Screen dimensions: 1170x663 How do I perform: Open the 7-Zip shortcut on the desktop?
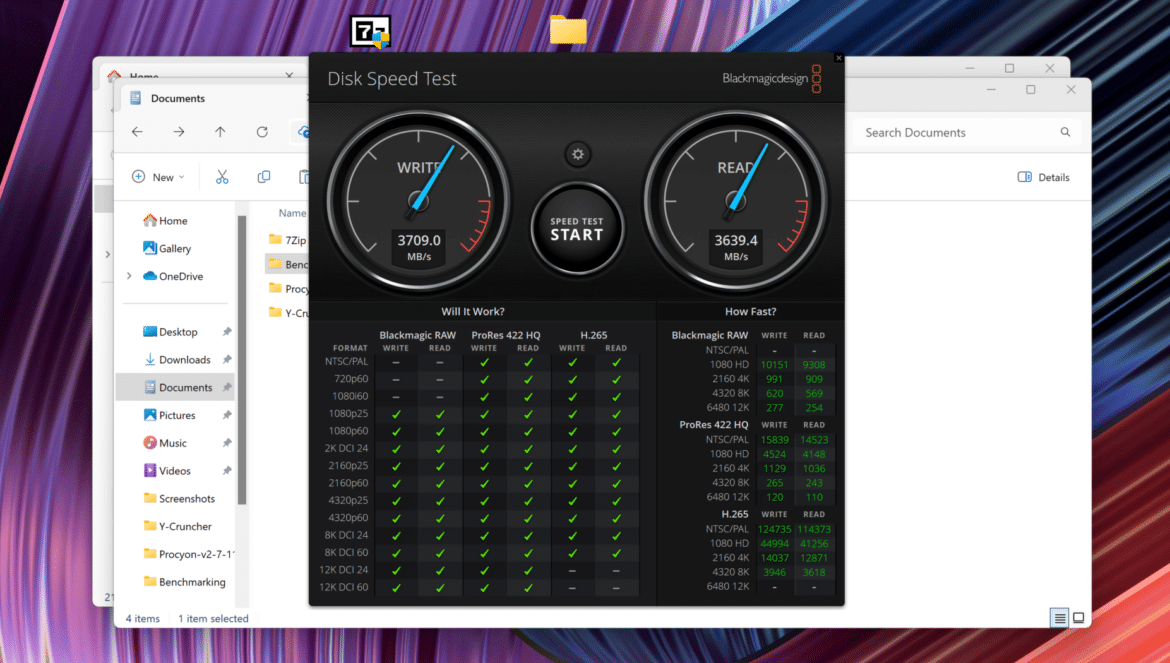point(370,31)
